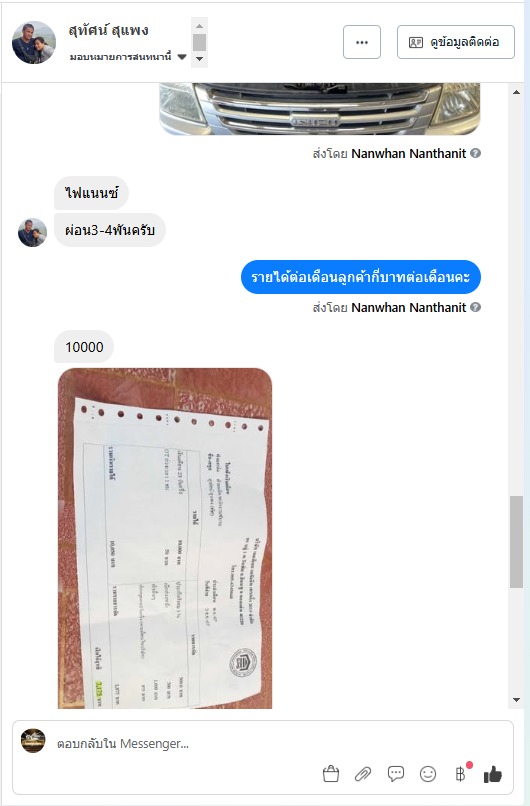
Task: Click the small scroll-down arrow beside name
Action: [199, 59]
